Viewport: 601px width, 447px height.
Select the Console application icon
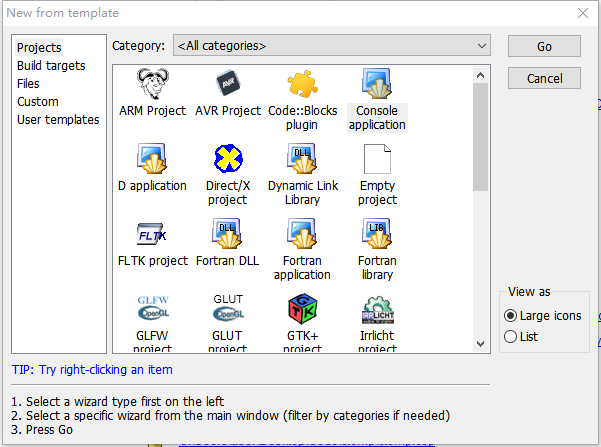coord(377,83)
